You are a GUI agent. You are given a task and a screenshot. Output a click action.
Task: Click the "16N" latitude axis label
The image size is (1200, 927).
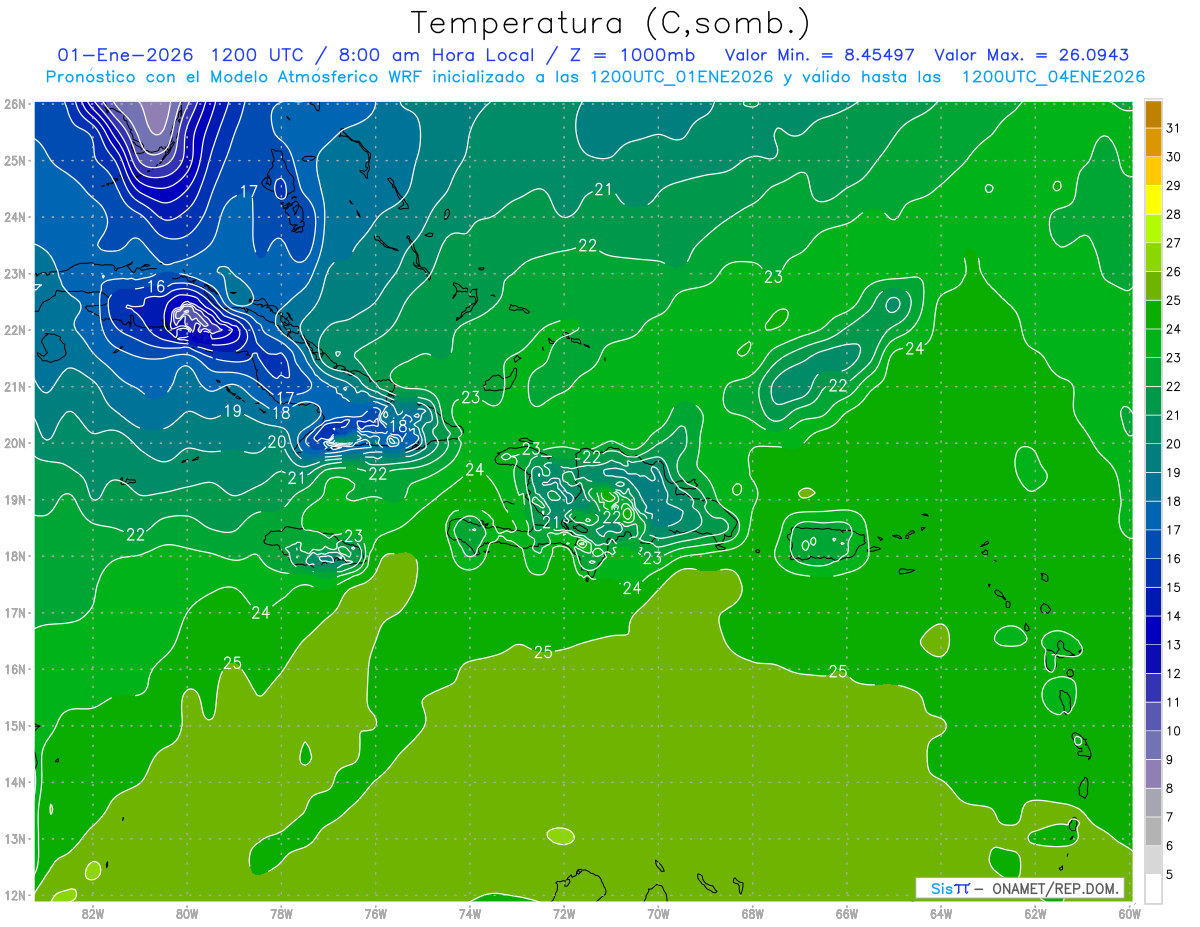click(x=14, y=669)
